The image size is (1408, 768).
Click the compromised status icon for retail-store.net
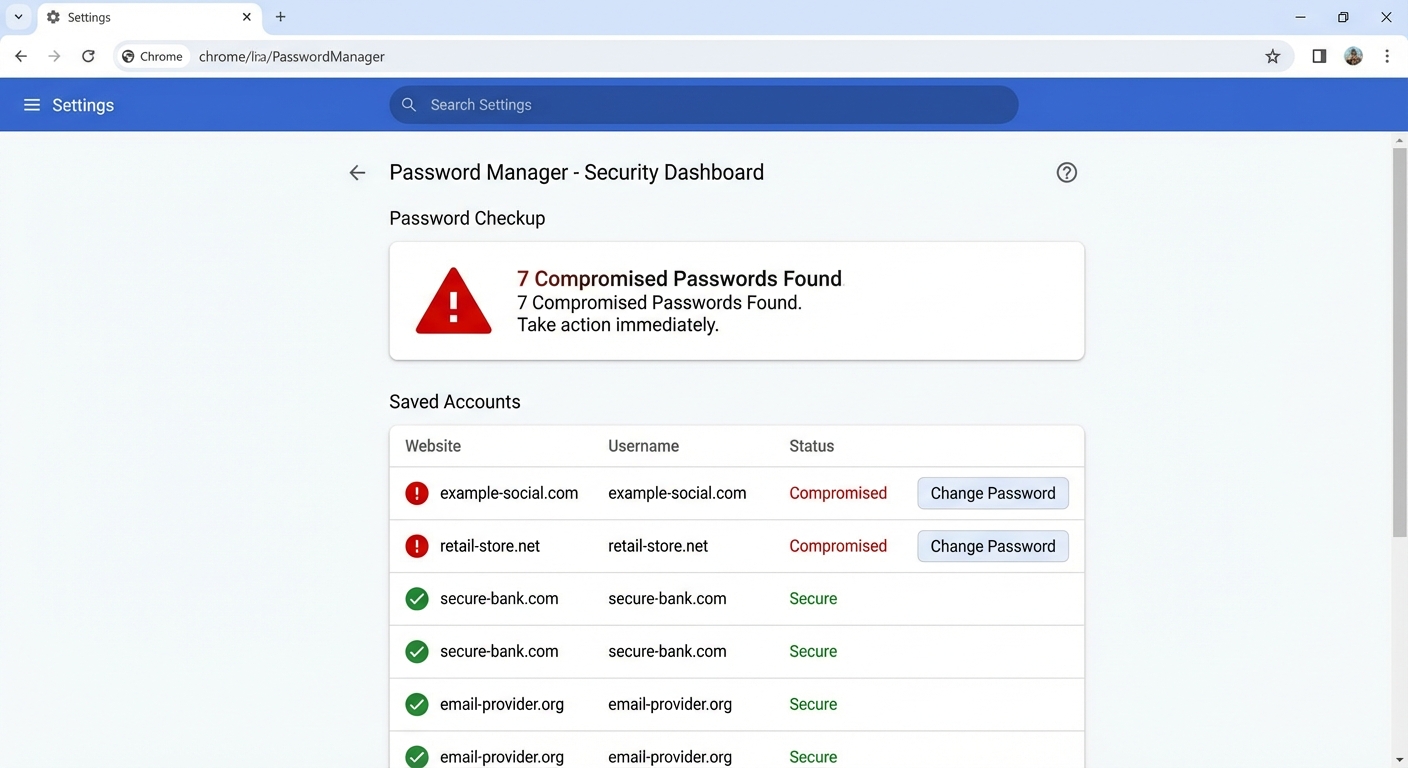pyautogui.click(x=417, y=546)
